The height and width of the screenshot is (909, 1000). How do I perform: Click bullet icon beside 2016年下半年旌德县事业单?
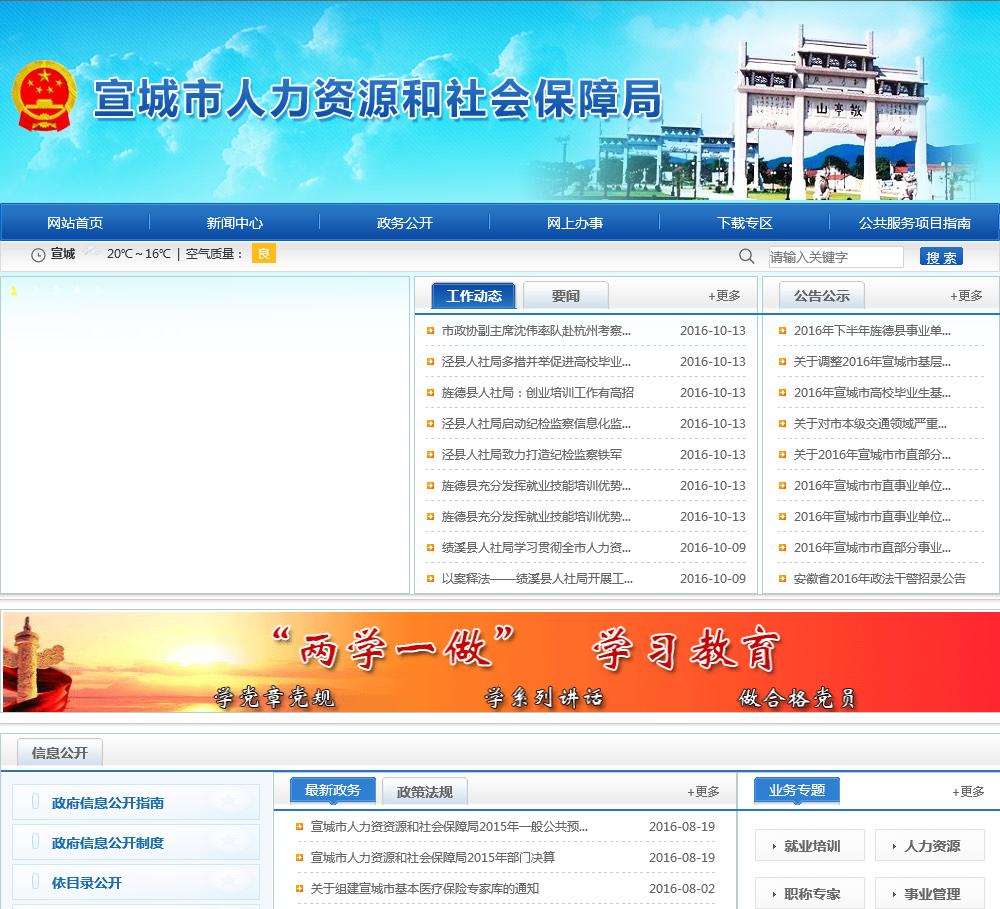click(x=783, y=330)
